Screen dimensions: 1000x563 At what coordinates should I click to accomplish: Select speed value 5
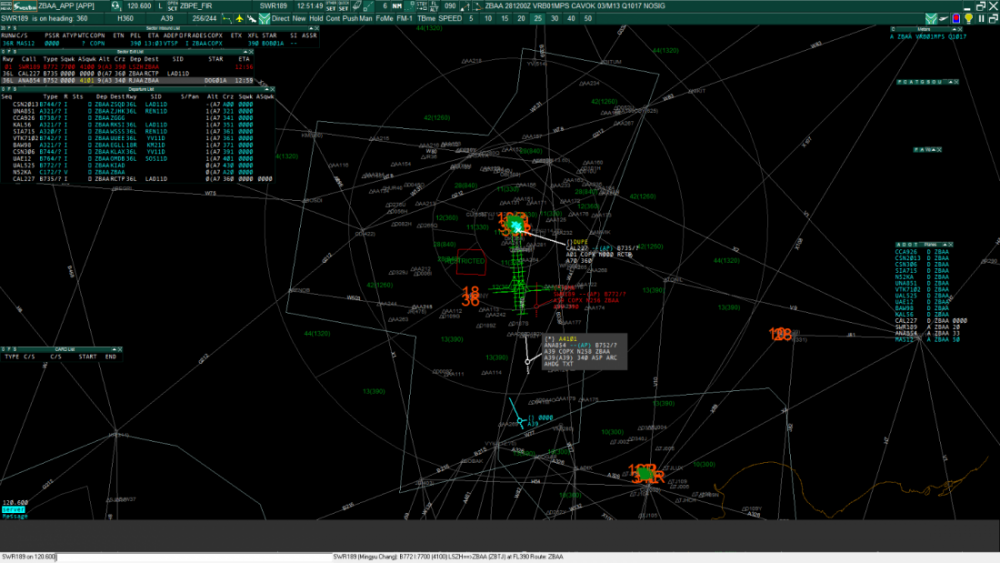[471, 18]
